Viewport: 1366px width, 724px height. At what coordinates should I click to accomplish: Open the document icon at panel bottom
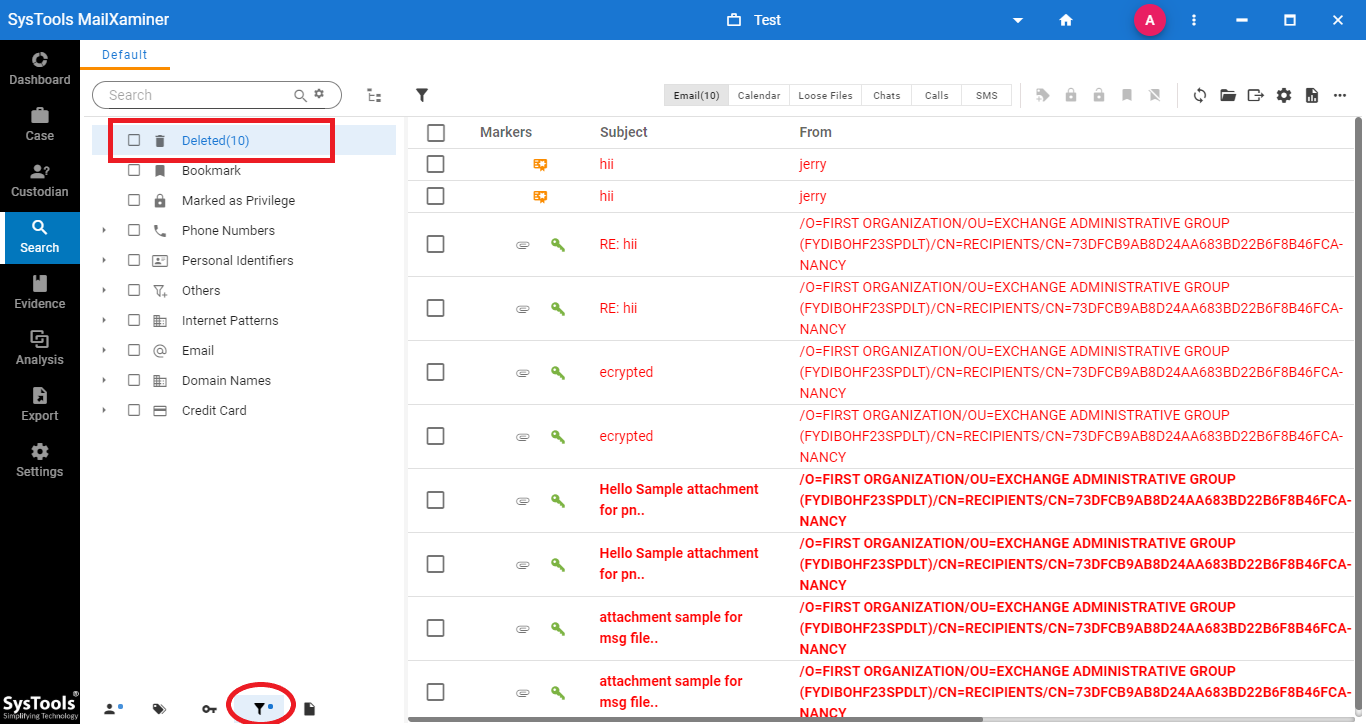[x=310, y=709]
